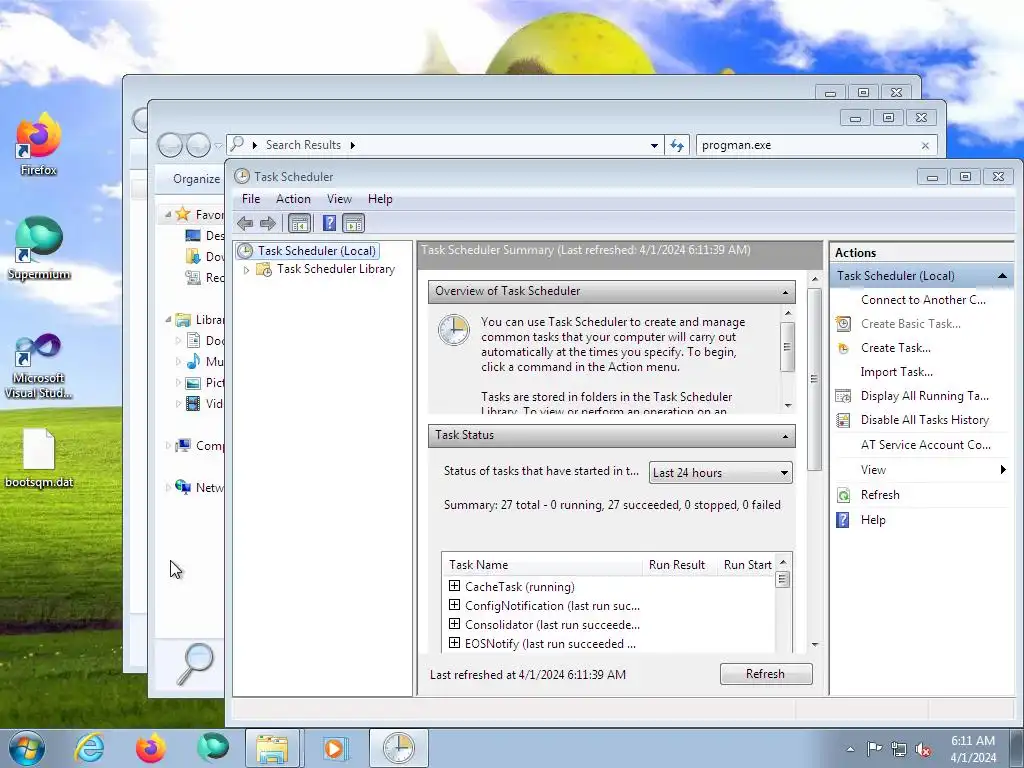Image resolution: width=1024 pixels, height=768 pixels.
Task: Collapse the Task Status section
Action: [x=785, y=436]
